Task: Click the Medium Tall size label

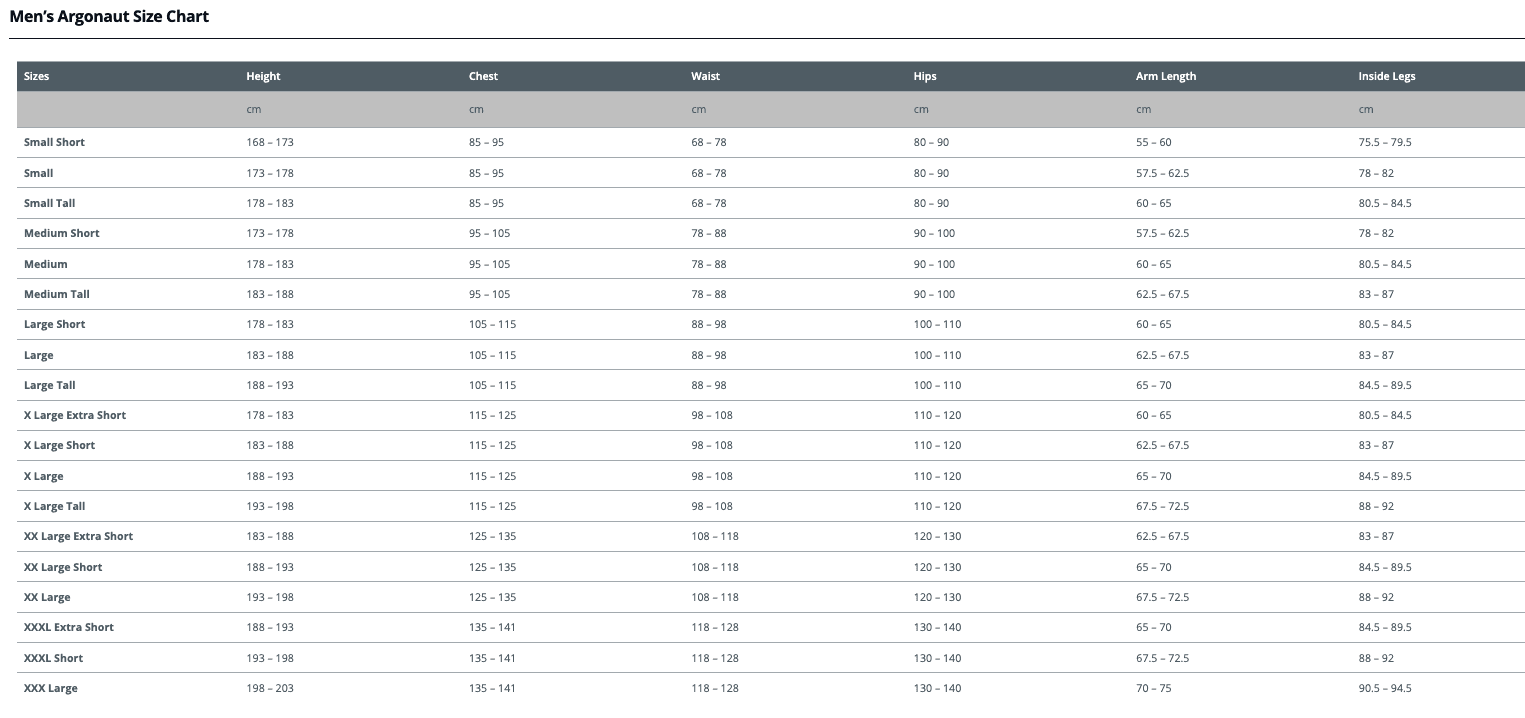Action: pos(57,294)
